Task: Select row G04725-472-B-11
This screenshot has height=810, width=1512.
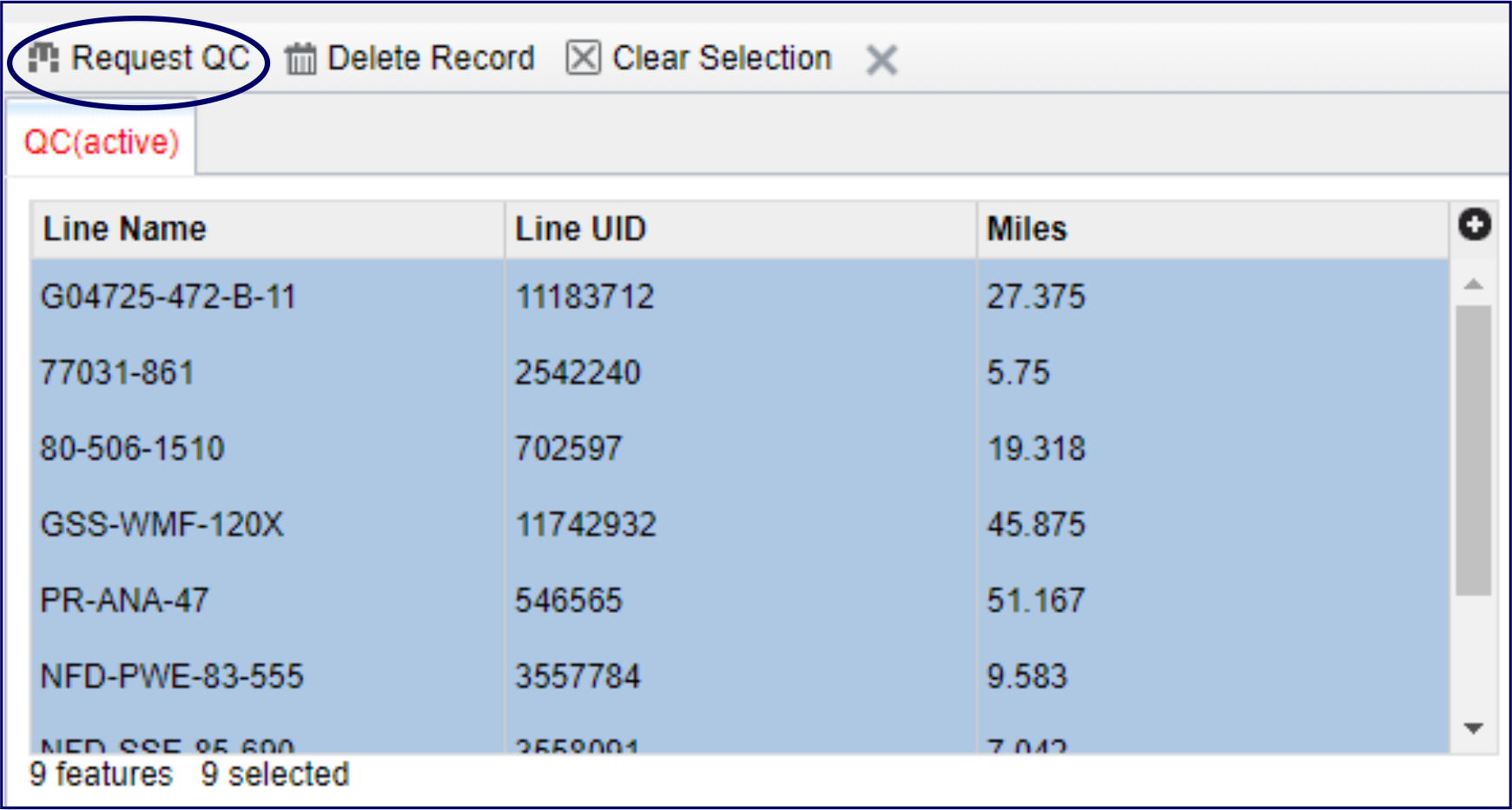Action: [x=168, y=297]
